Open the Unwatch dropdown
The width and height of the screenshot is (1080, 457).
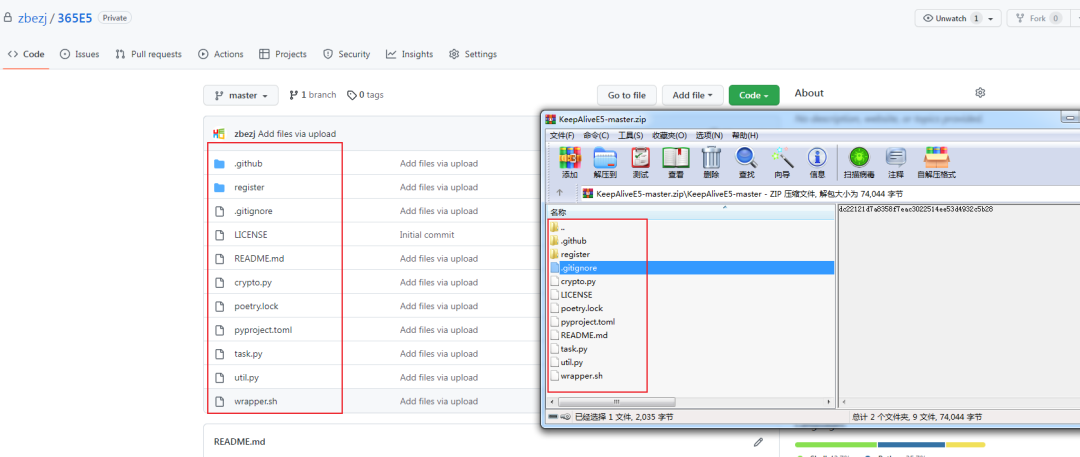pyautogui.click(x=957, y=19)
